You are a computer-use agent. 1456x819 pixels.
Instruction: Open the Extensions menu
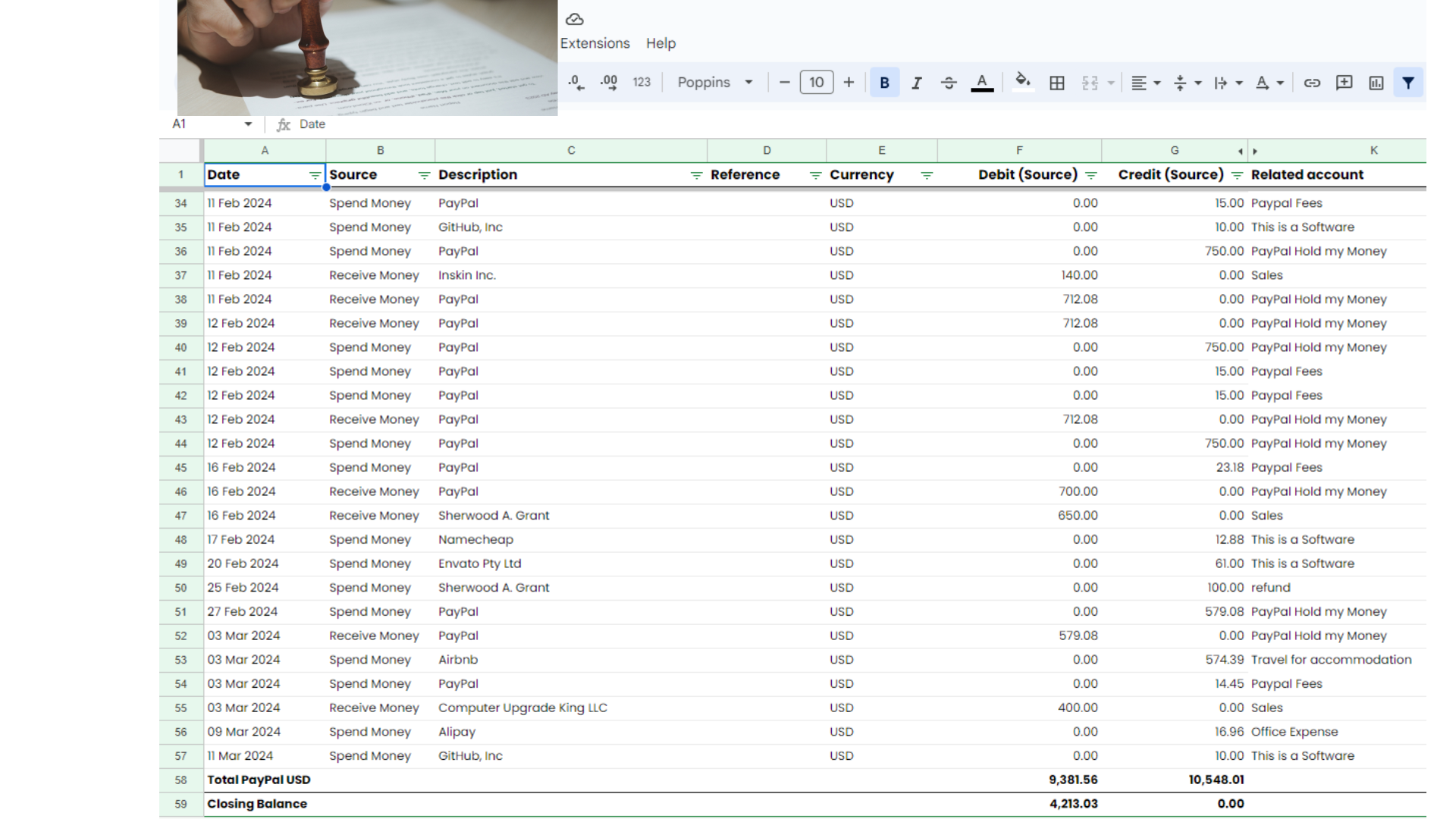point(595,43)
